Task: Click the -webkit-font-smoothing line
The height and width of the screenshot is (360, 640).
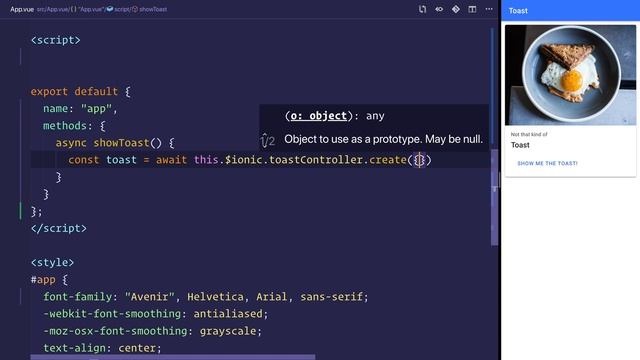Action: (156, 314)
